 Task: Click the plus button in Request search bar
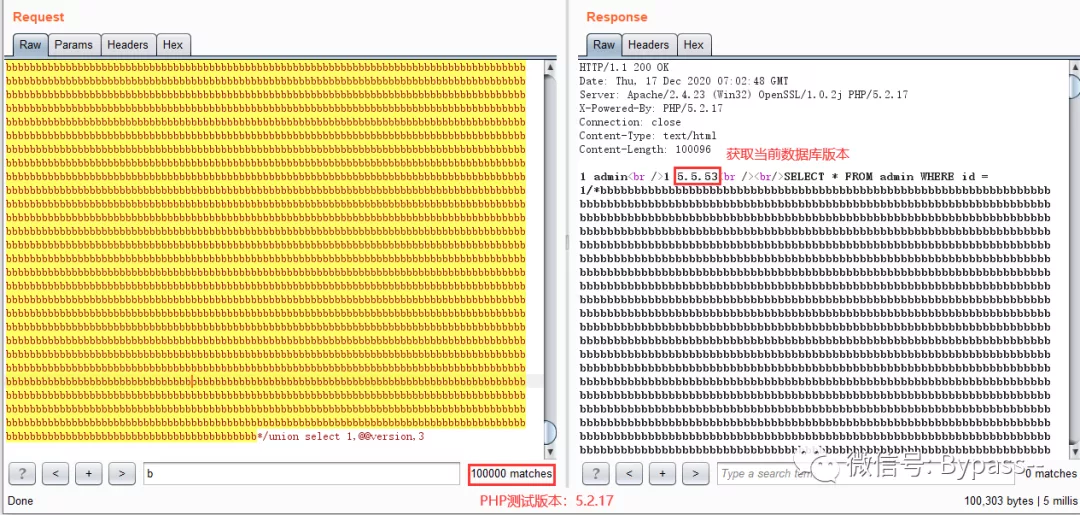coord(88,474)
